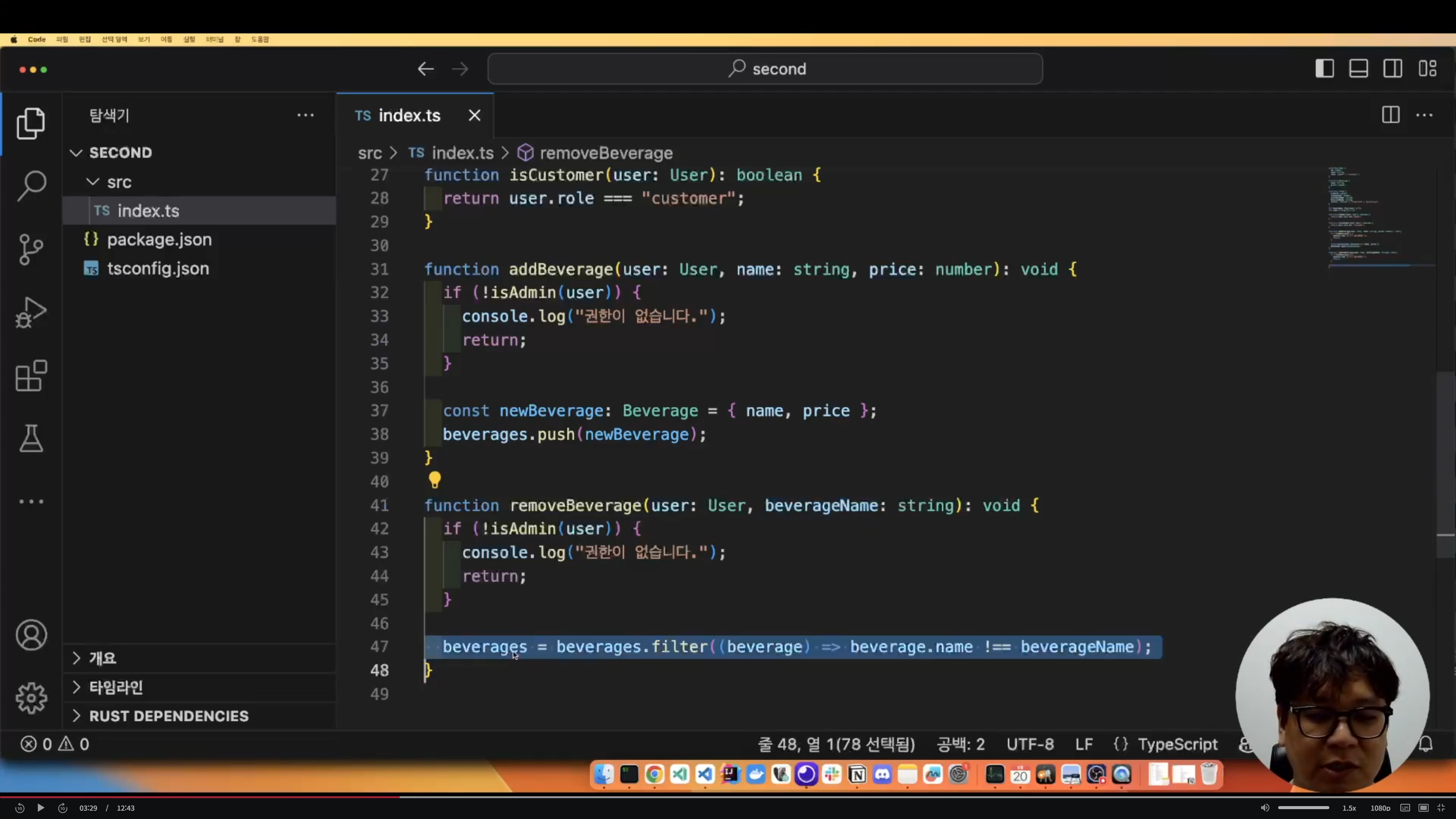Toggle theater mode in video player
1456x819 pixels.
1424,808
